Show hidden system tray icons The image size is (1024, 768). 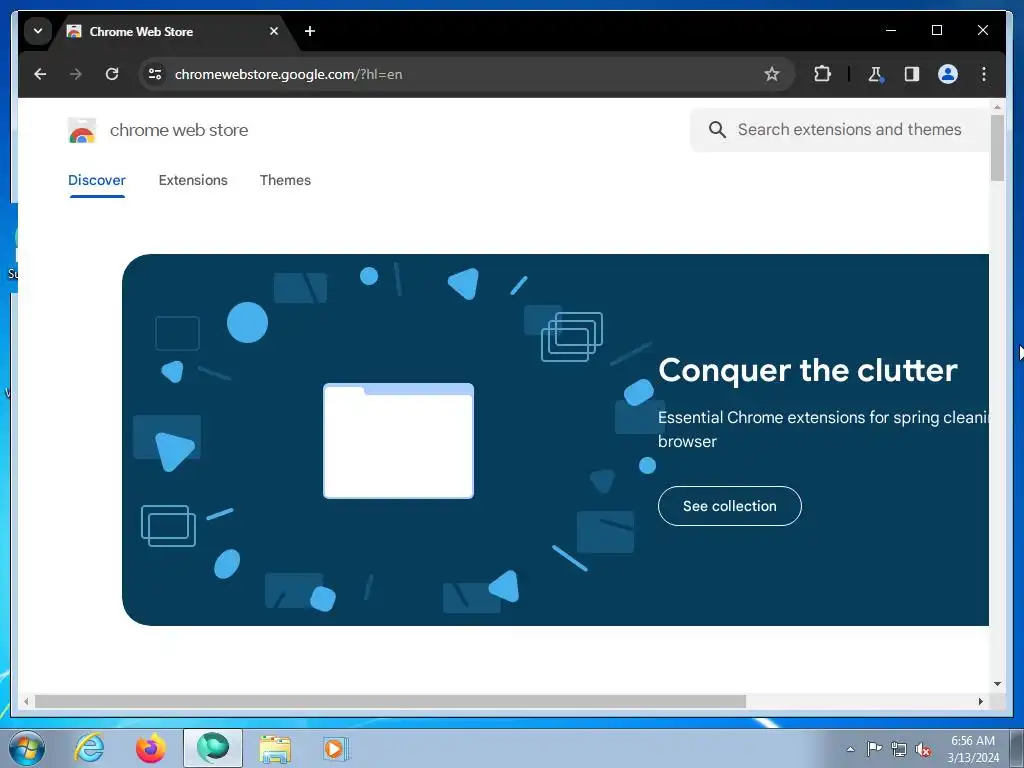pyautogui.click(x=850, y=749)
